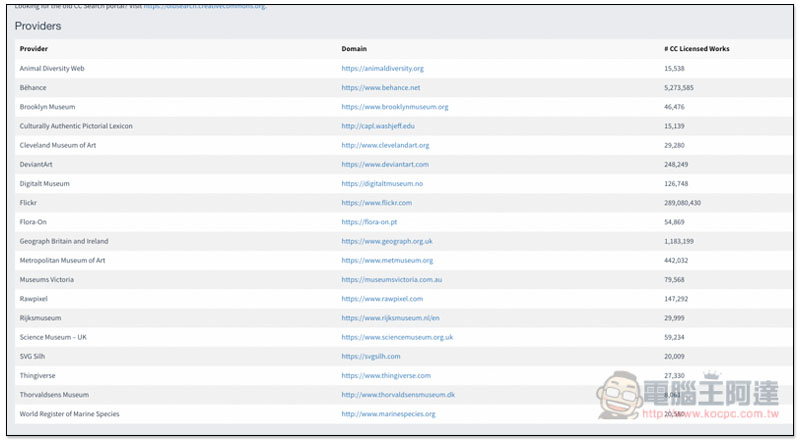800x441 pixels.
Task: Open the thorvaldsensmuseum.dk link
Action: click(398, 395)
